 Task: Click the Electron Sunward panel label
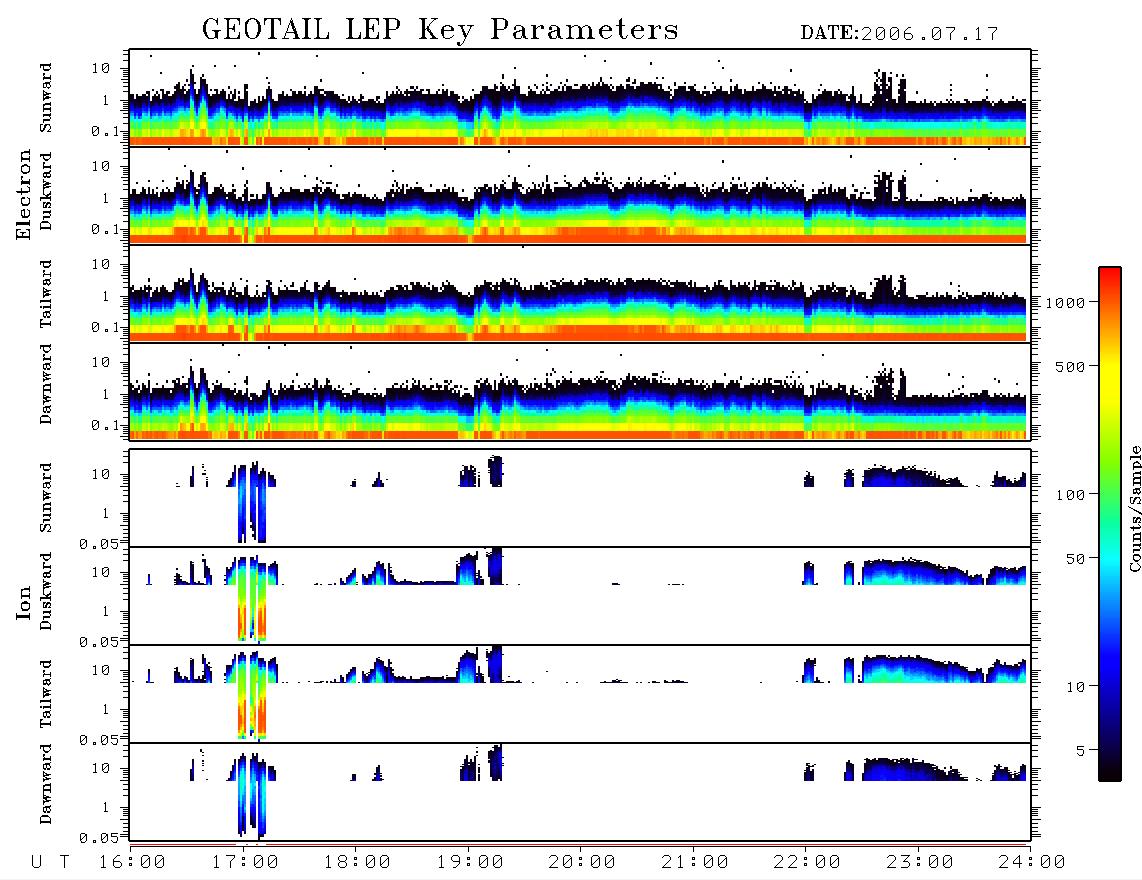pos(46,98)
